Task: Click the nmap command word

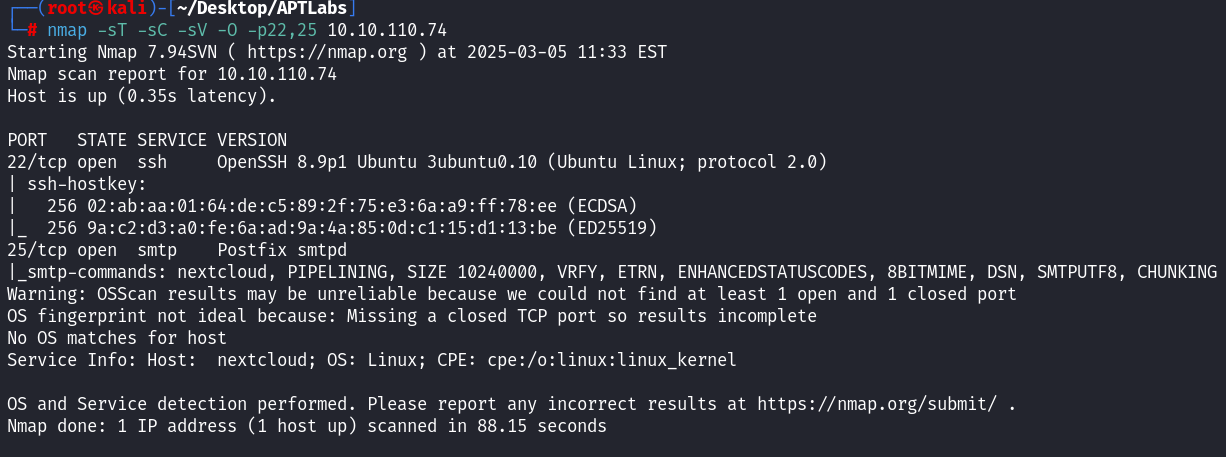Action: tap(66, 29)
